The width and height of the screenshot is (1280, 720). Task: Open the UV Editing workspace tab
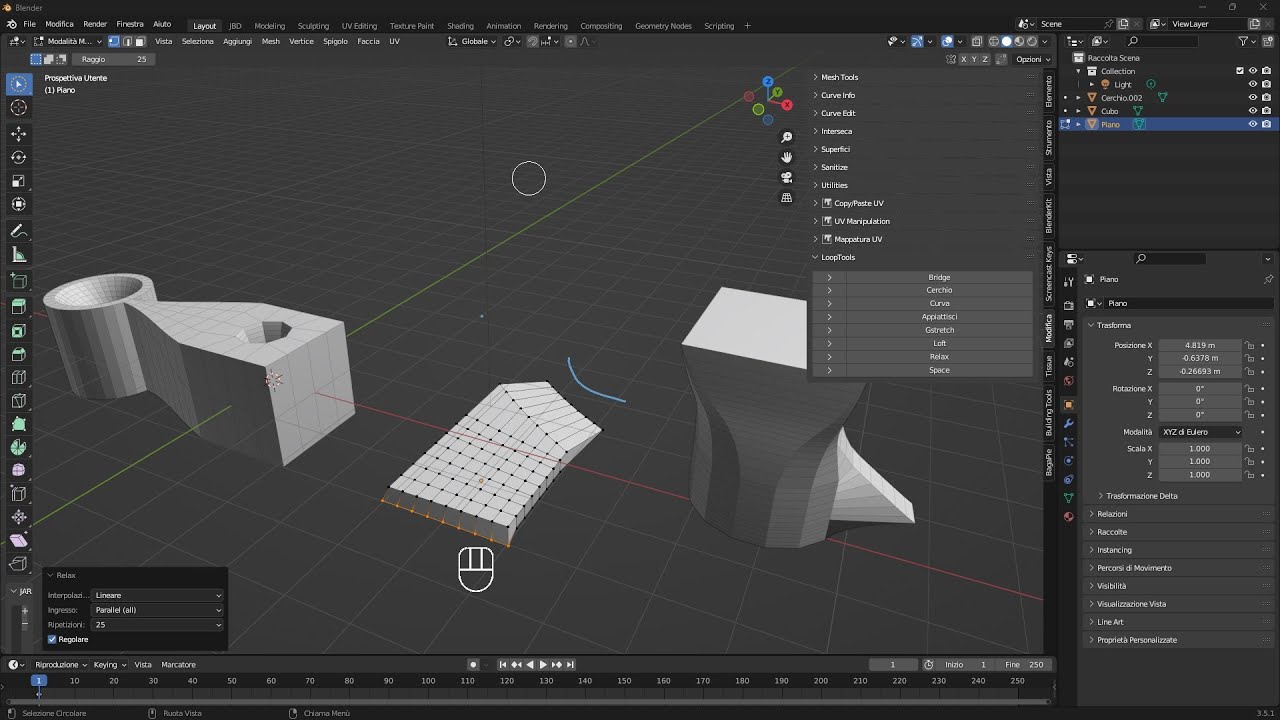(x=359, y=25)
